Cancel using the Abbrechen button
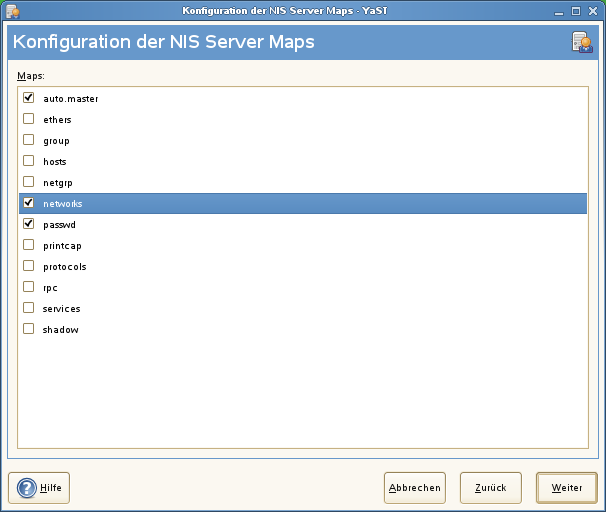Screen dimensions: 606x512 pos(415,488)
